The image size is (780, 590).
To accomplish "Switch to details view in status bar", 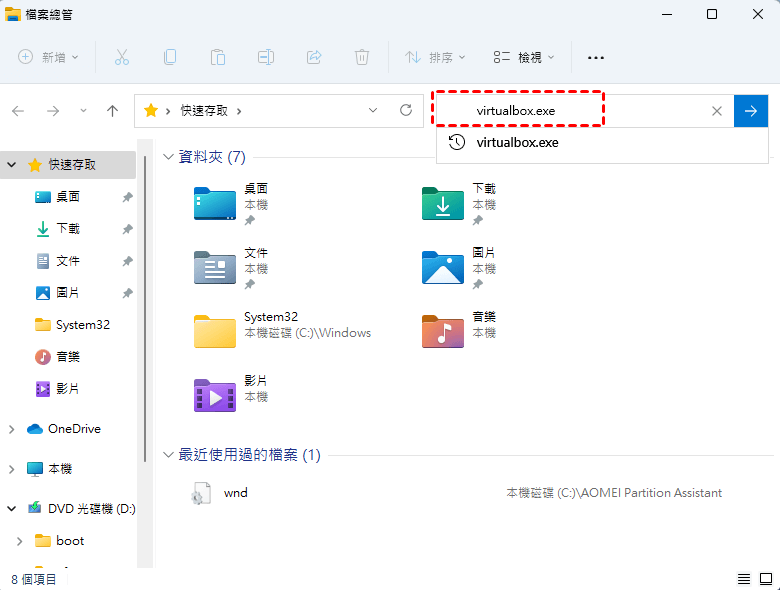I will 744,579.
